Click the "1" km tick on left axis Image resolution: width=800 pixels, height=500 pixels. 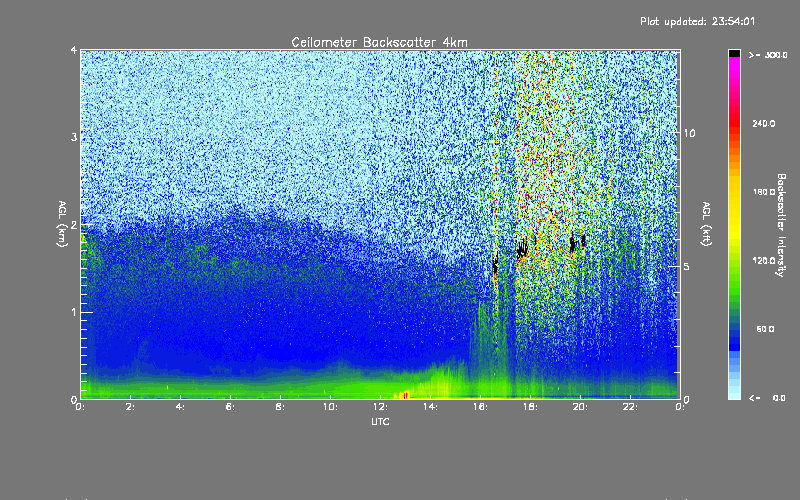74,312
